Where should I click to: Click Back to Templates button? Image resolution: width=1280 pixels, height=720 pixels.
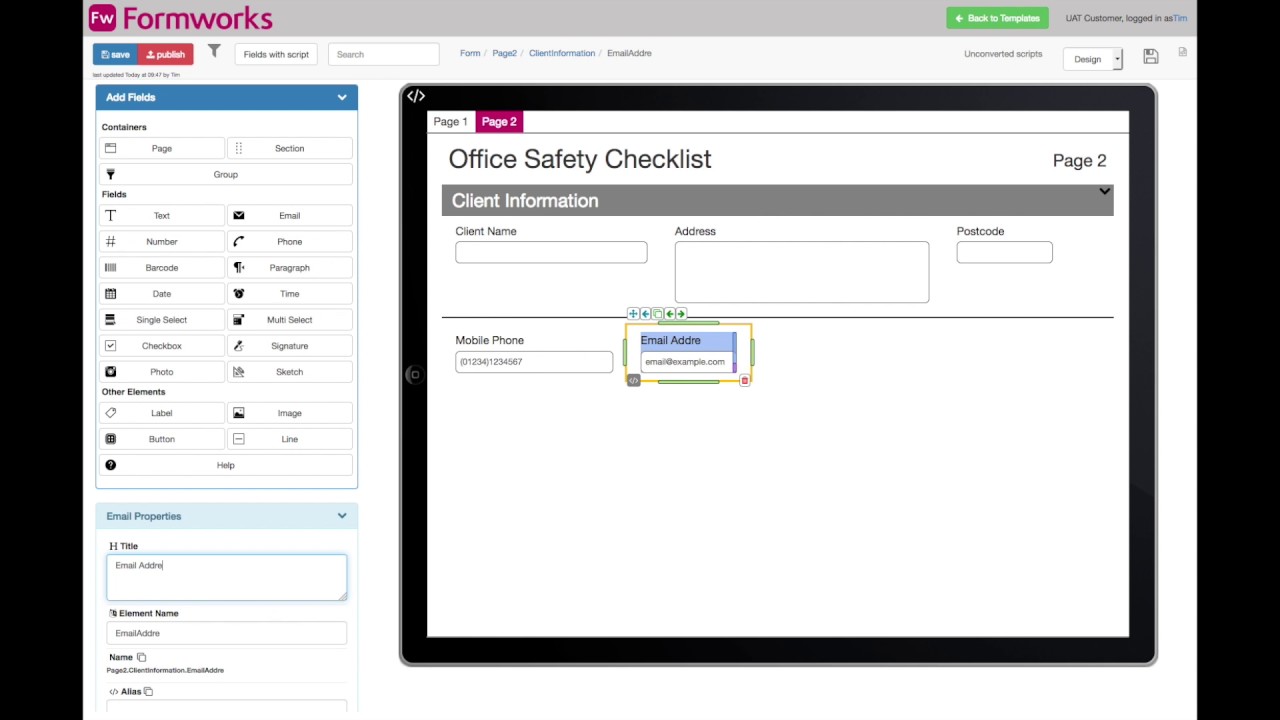[997, 18]
